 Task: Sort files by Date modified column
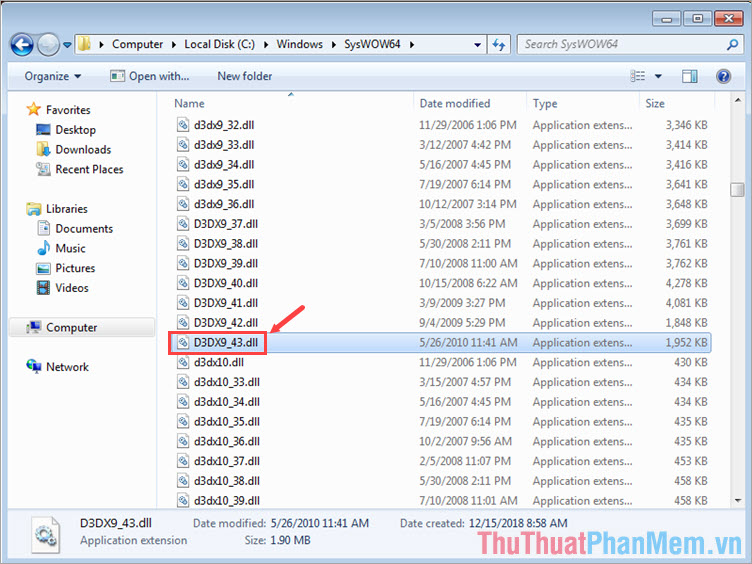pos(455,104)
